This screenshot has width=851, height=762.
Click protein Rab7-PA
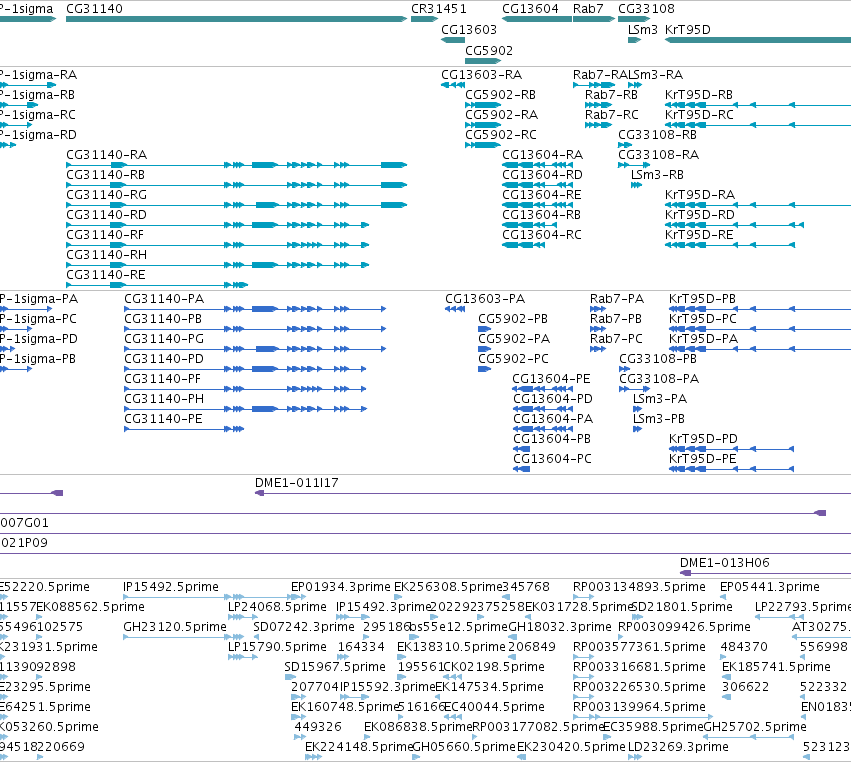click(598, 309)
